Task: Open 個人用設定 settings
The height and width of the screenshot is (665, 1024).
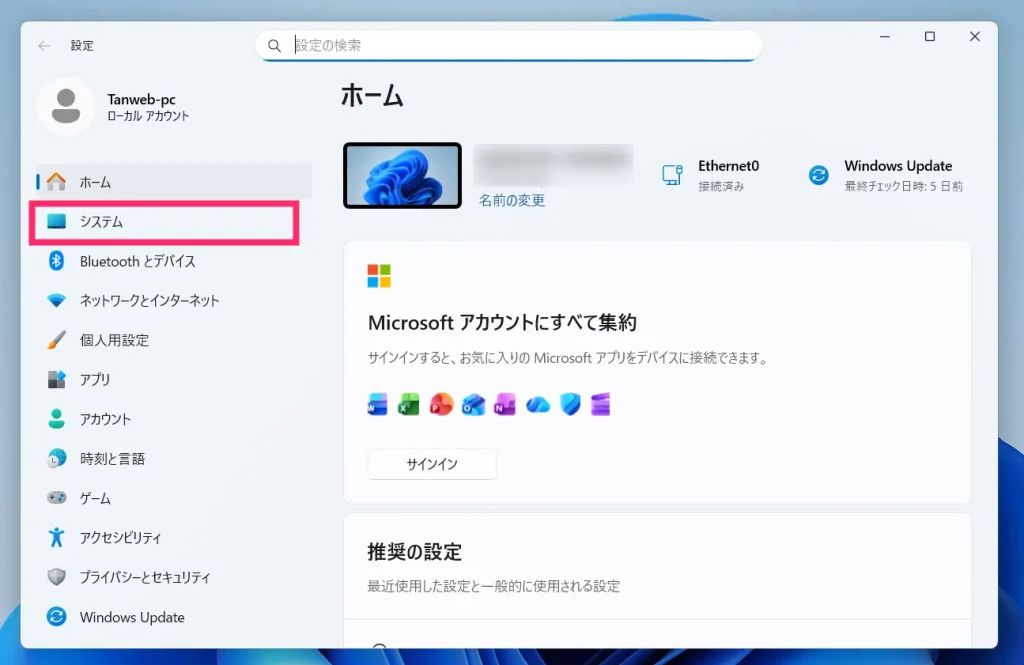Action: (174, 340)
